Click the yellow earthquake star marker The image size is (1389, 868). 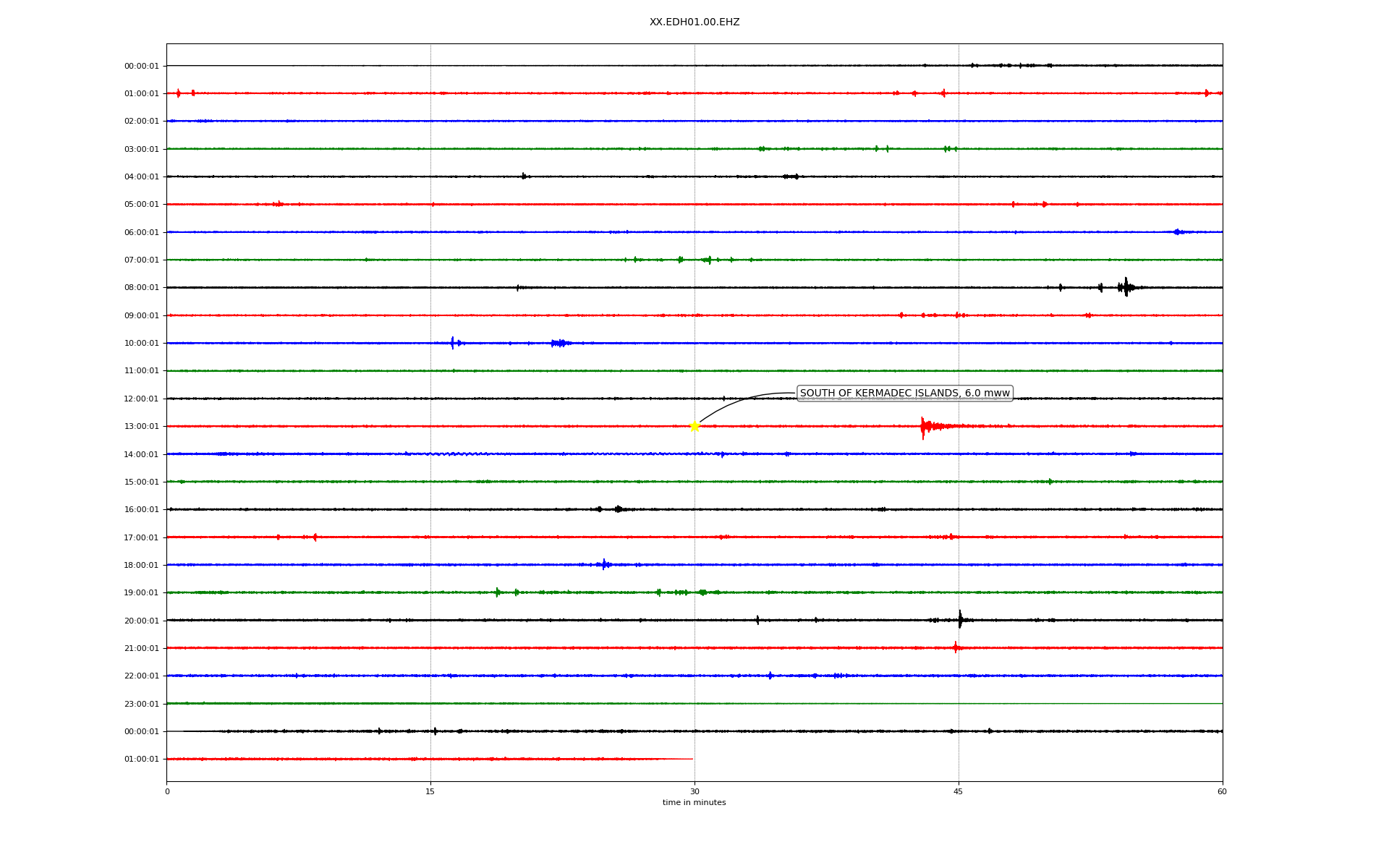point(694,426)
